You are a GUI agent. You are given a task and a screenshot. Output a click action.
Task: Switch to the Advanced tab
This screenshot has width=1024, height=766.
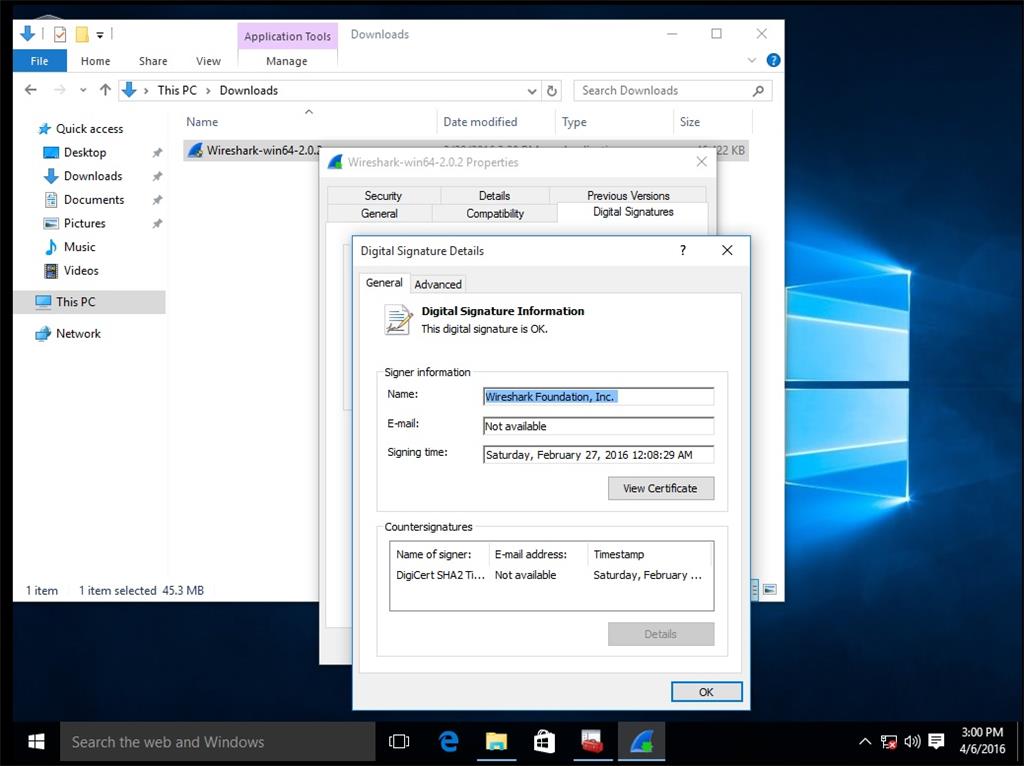(x=438, y=284)
